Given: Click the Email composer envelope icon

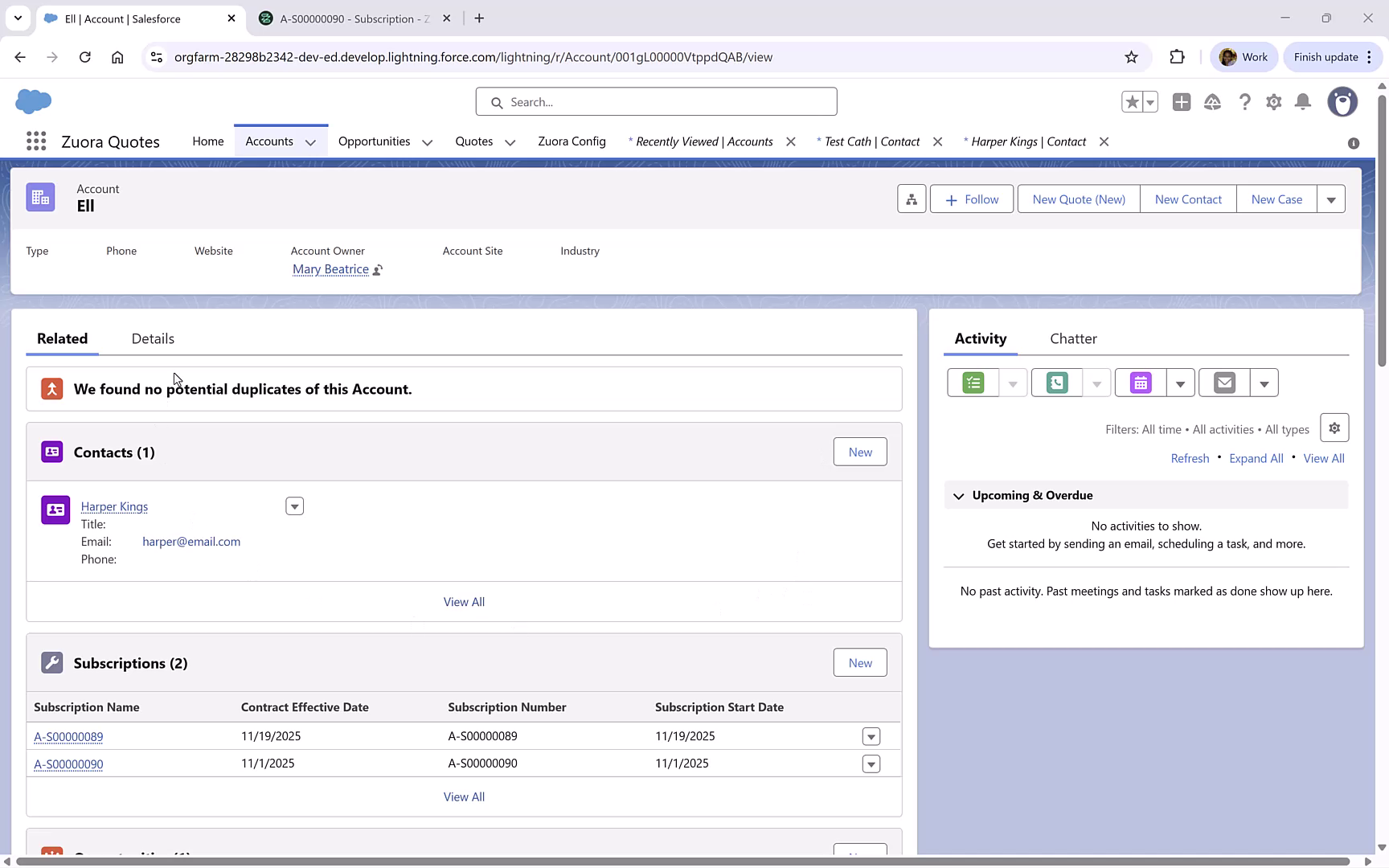Looking at the screenshot, I should [1223, 383].
